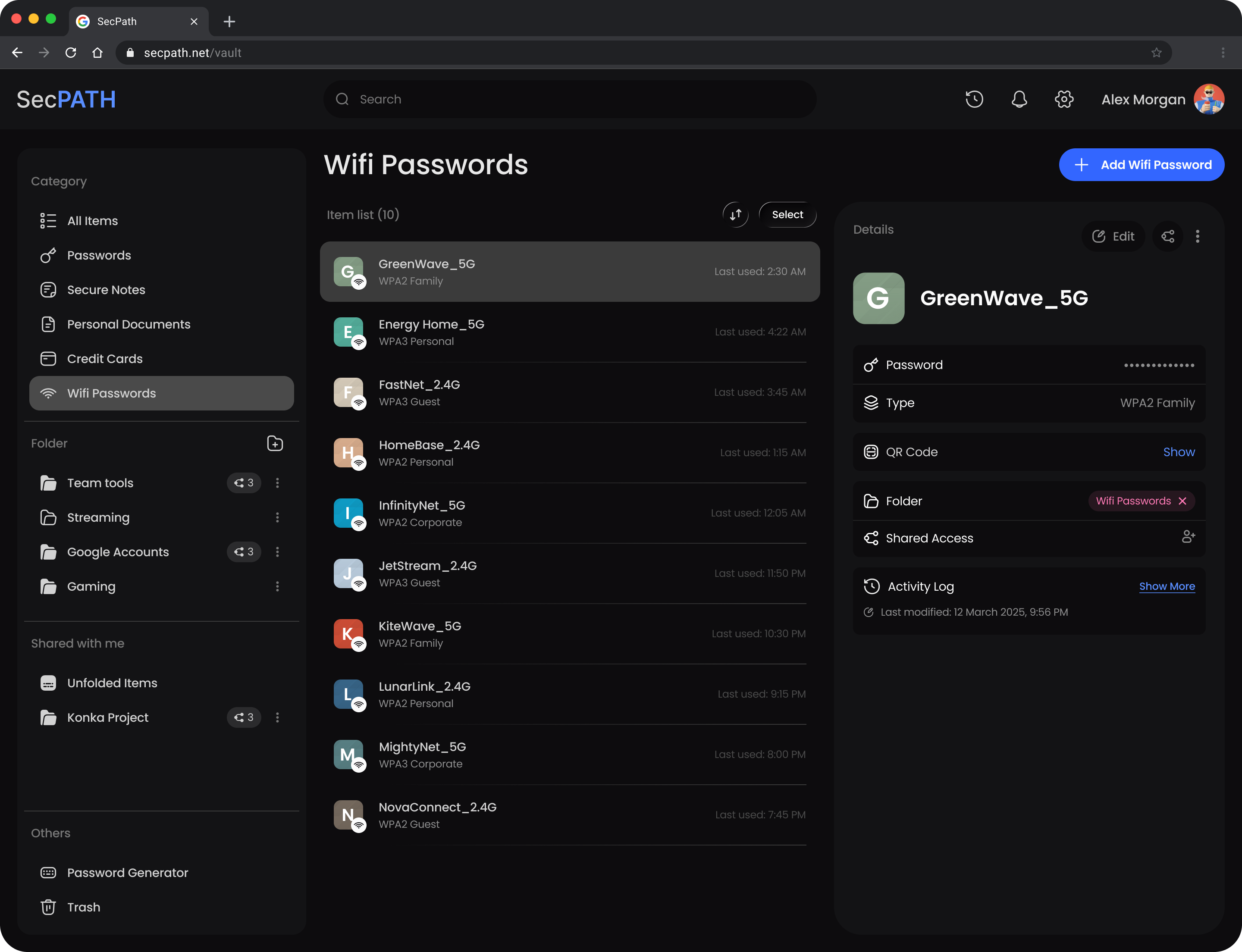
Task: Click Google Accounts shared count badge
Action: 244,552
